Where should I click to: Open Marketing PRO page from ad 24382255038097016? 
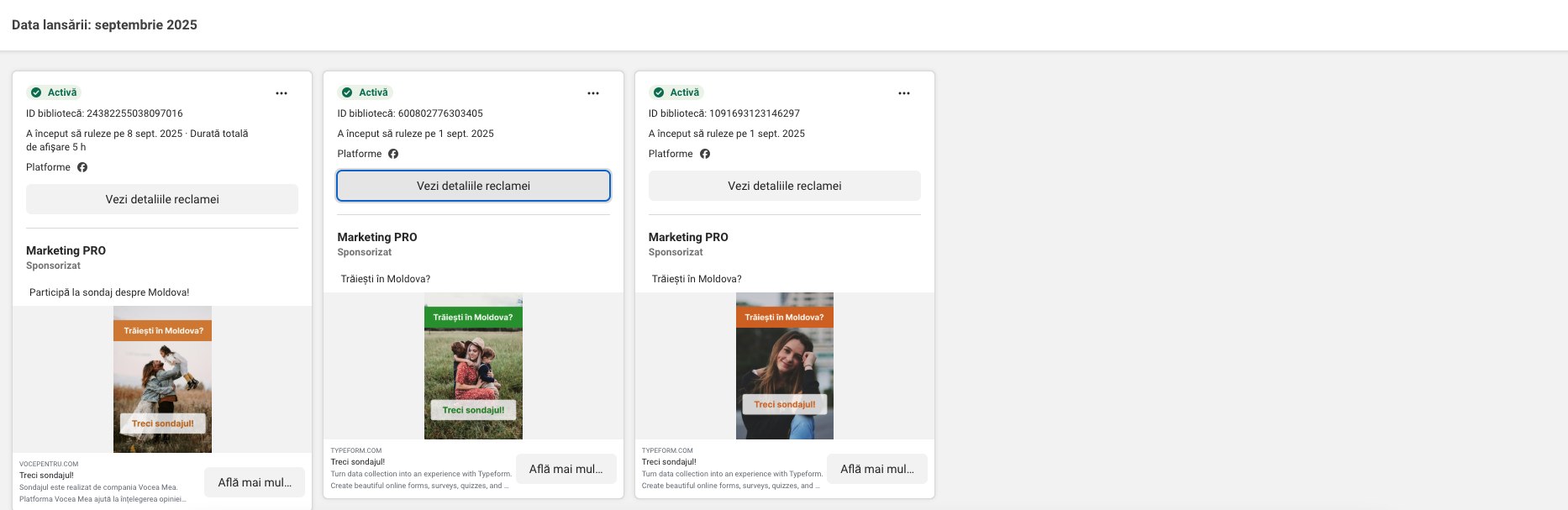click(x=66, y=250)
